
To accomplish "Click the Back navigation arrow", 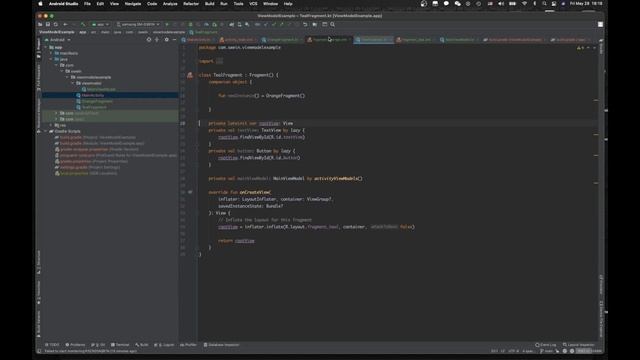I will [65, 24].
